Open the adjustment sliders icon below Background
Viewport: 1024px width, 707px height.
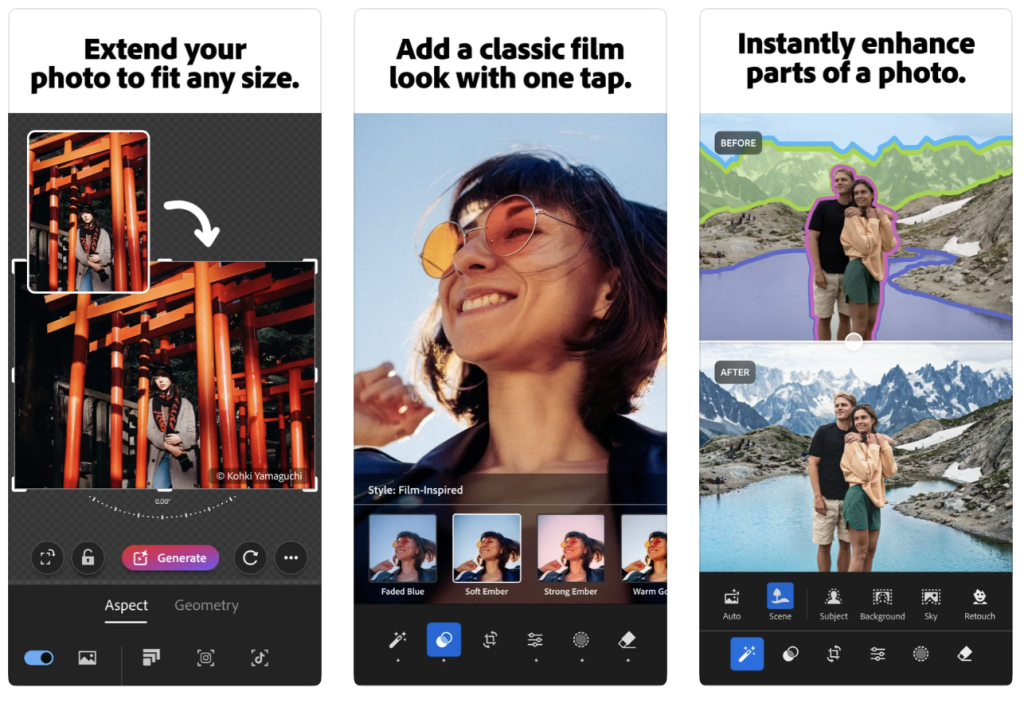click(878, 653)
